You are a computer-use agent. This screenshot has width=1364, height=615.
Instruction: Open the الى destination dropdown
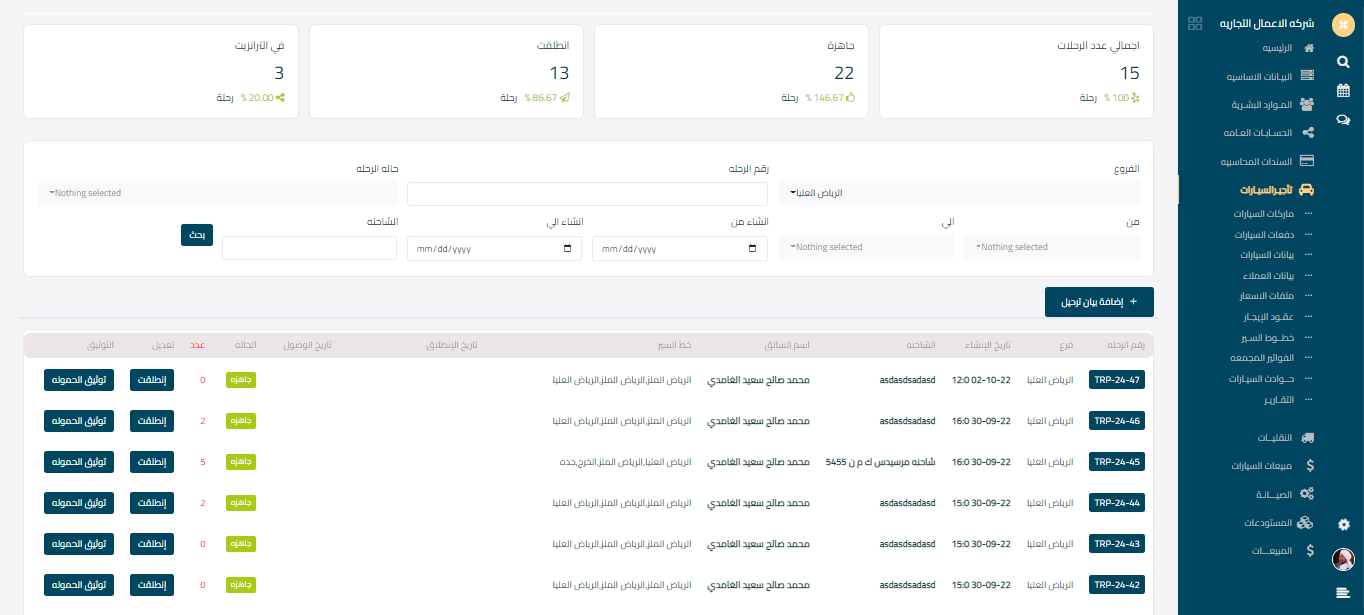[866, 247]
